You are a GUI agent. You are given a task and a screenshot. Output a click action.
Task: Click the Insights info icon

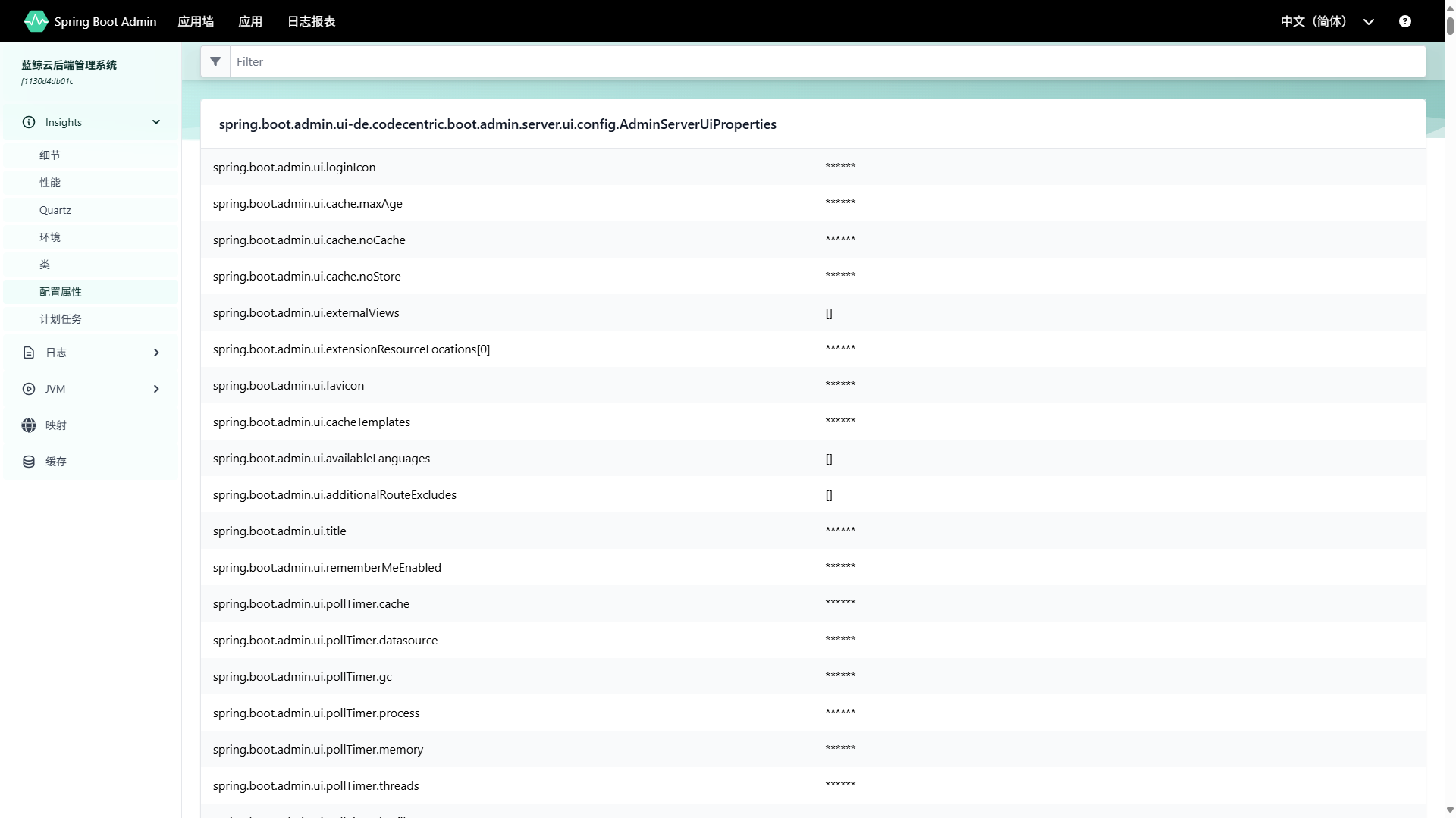29,122
